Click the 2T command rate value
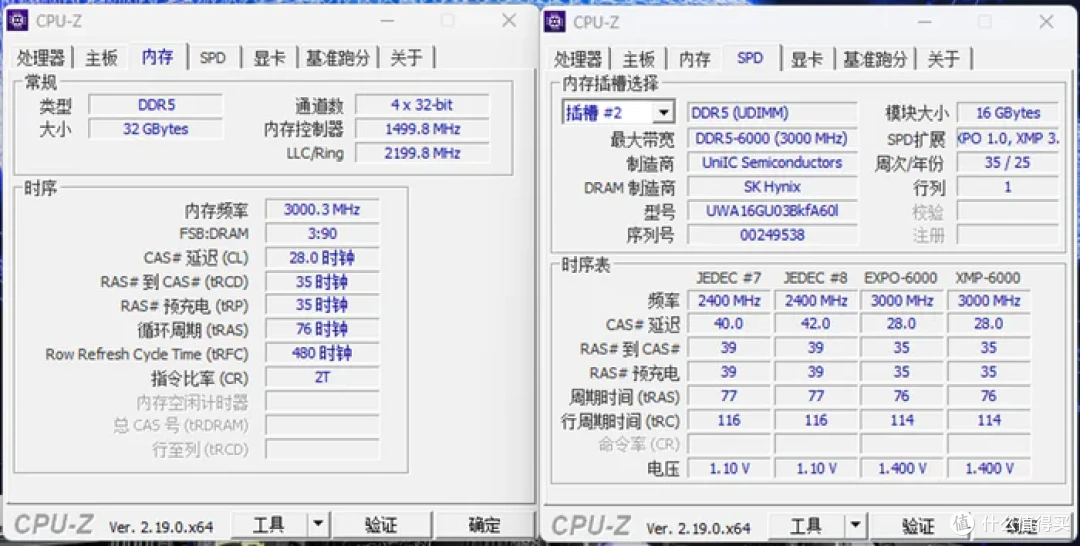This screenshot has width=1080, height=546. pos(322,377)
